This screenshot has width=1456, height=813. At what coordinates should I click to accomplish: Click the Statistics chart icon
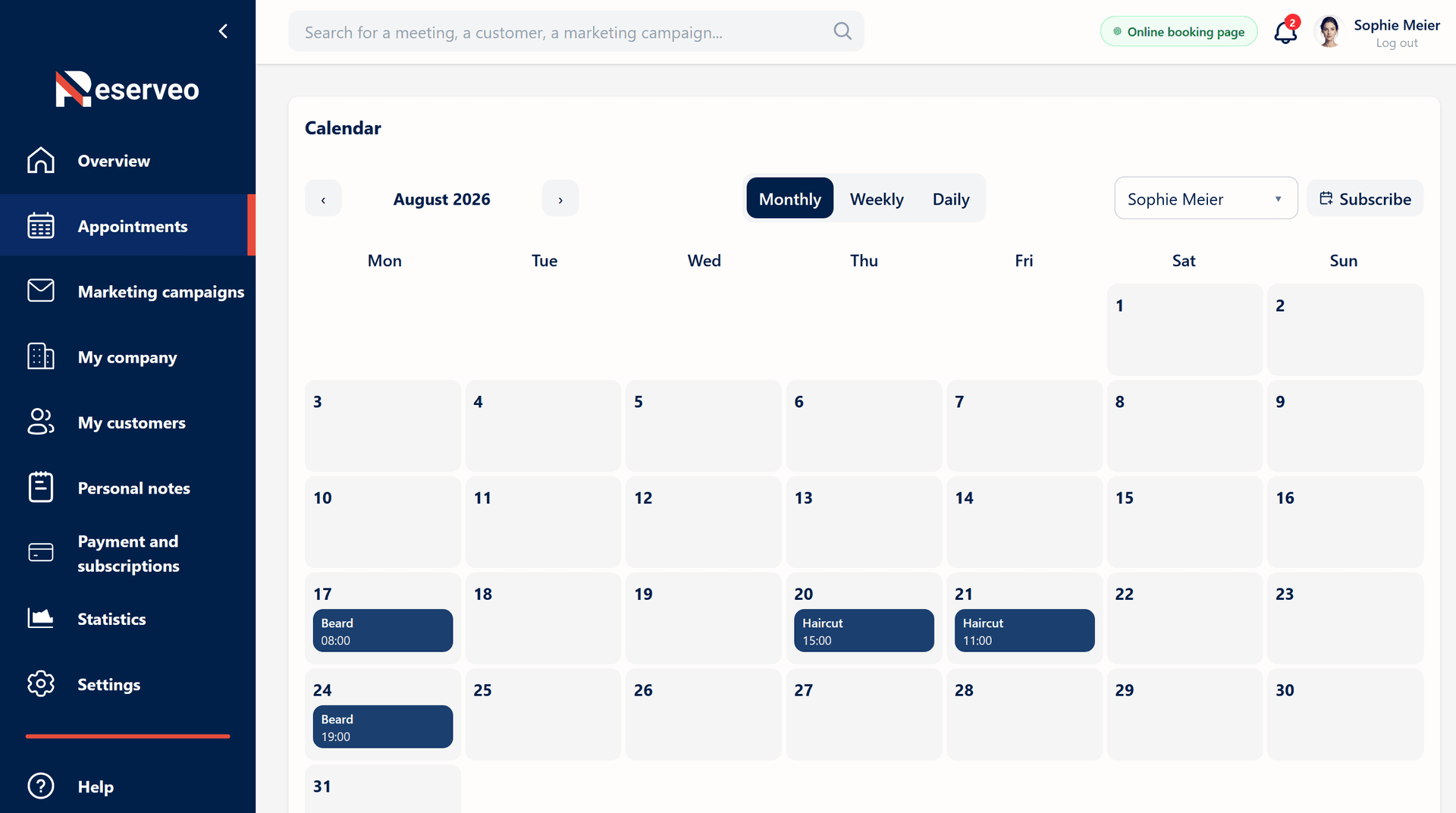[x=41, y=619]
